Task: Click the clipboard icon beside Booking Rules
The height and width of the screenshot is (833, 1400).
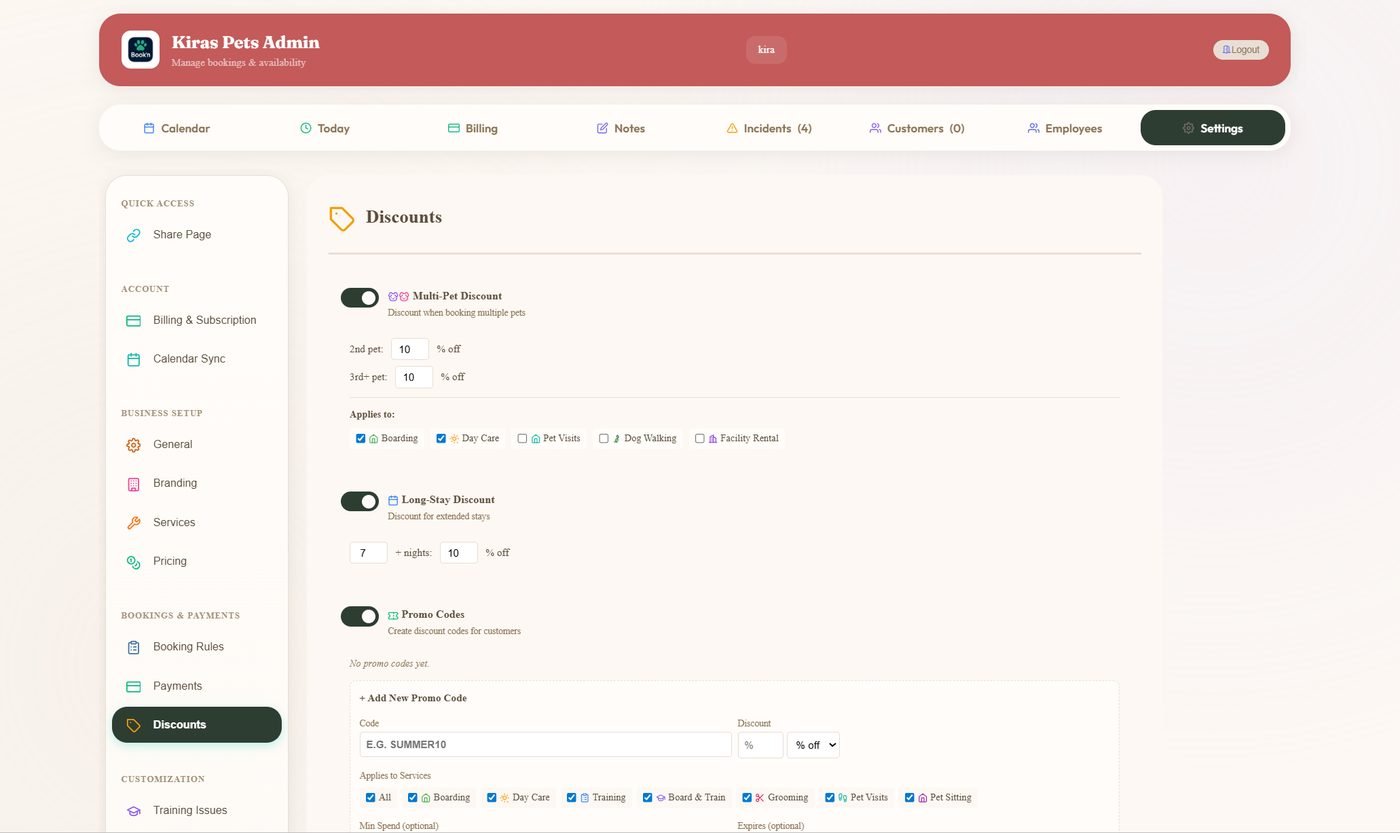Action: (133, 647)
